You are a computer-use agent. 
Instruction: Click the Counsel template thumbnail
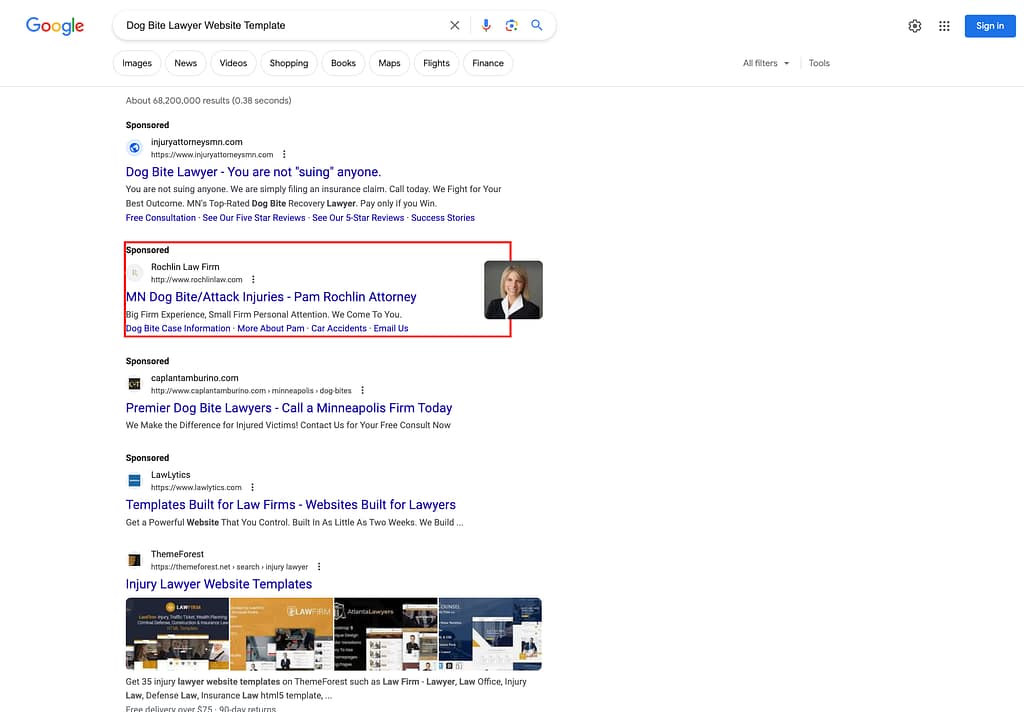point(490,634)
